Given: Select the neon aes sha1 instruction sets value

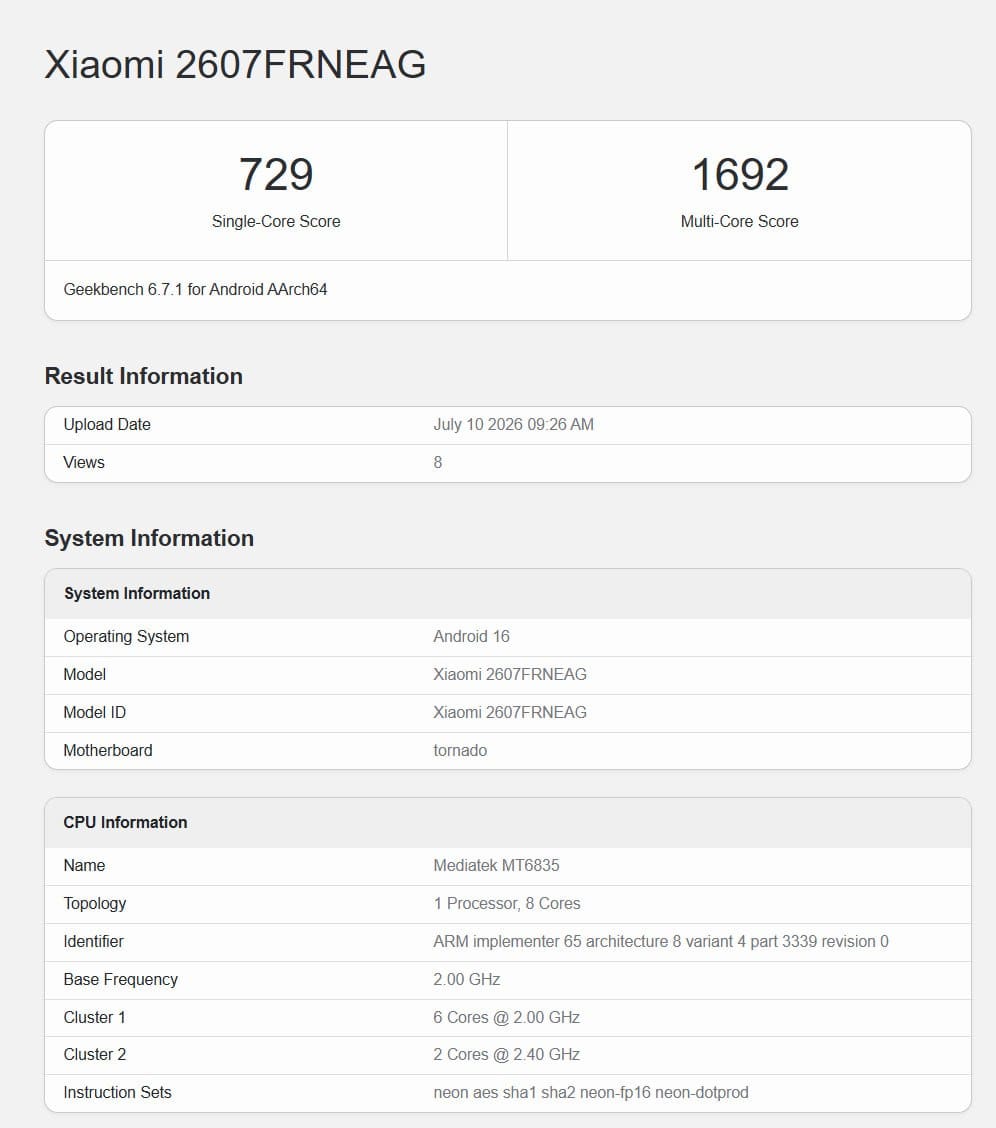Looking at the screenshot, I should 591,1093.
